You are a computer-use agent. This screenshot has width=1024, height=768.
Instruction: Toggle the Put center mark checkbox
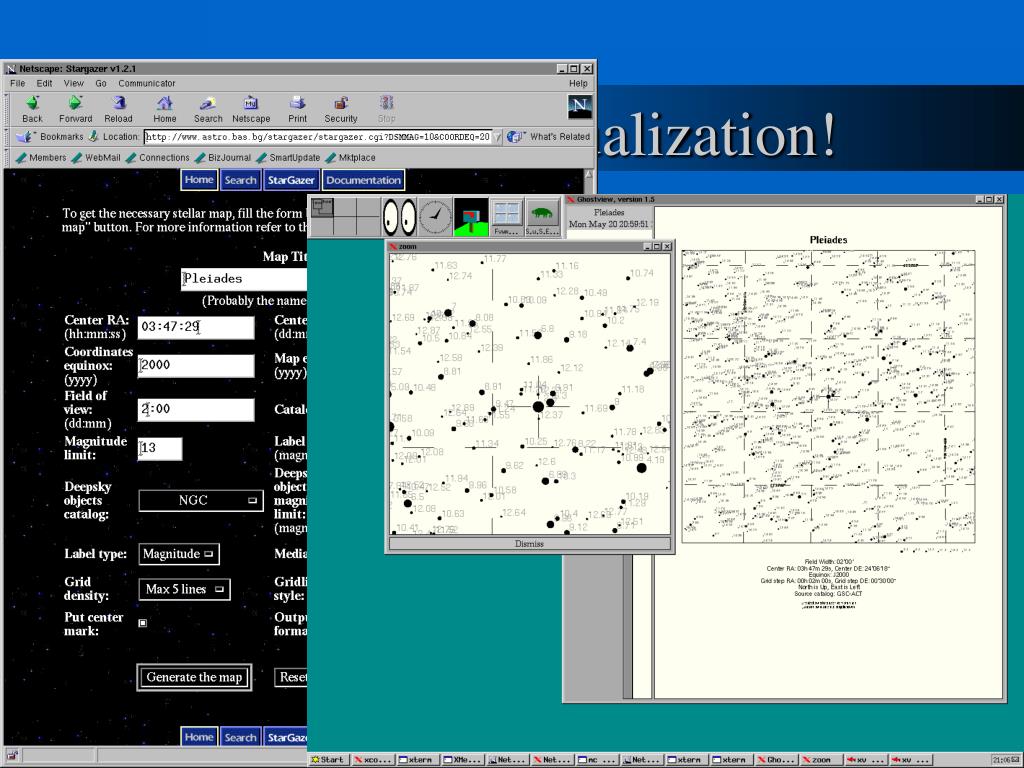point(143,623)
